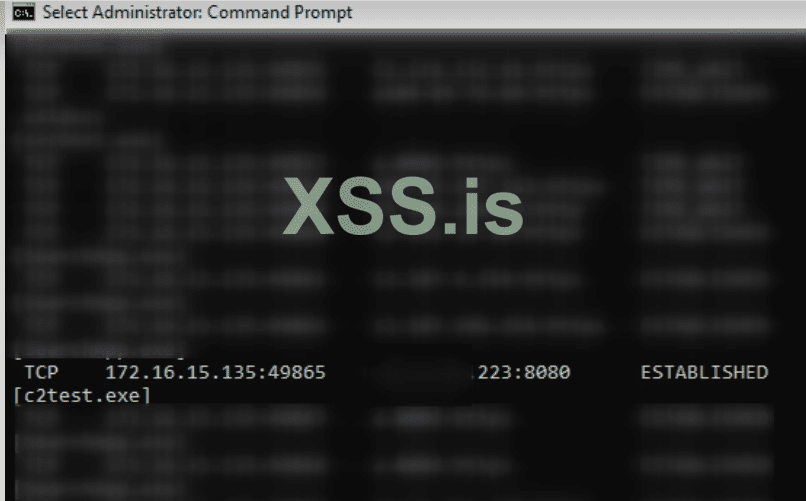Click the 'TCP' protocol text
806x501 pixels.
tap(42, 372)
